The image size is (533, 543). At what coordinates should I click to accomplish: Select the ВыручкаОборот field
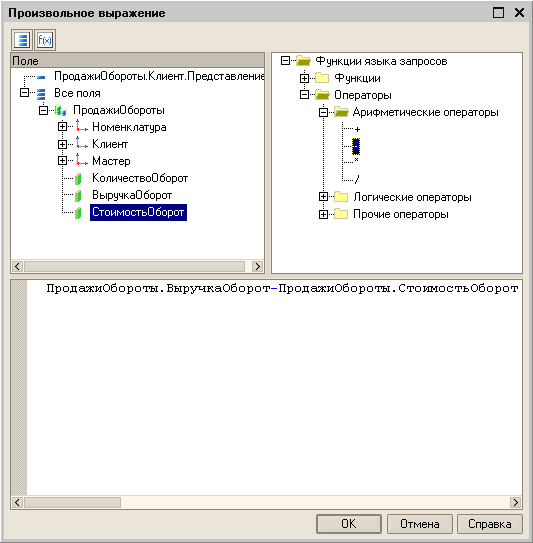[x=132, y=195]
